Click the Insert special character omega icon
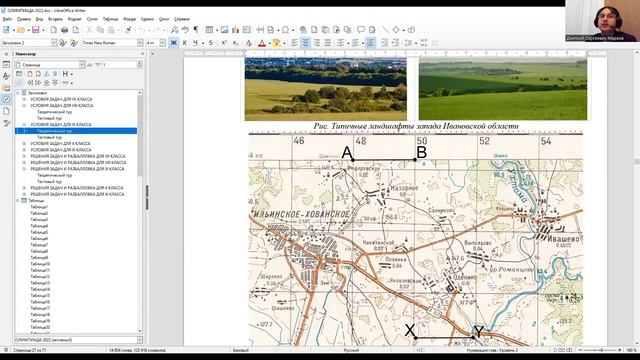 pyautogui.click(x=285, y=30)
